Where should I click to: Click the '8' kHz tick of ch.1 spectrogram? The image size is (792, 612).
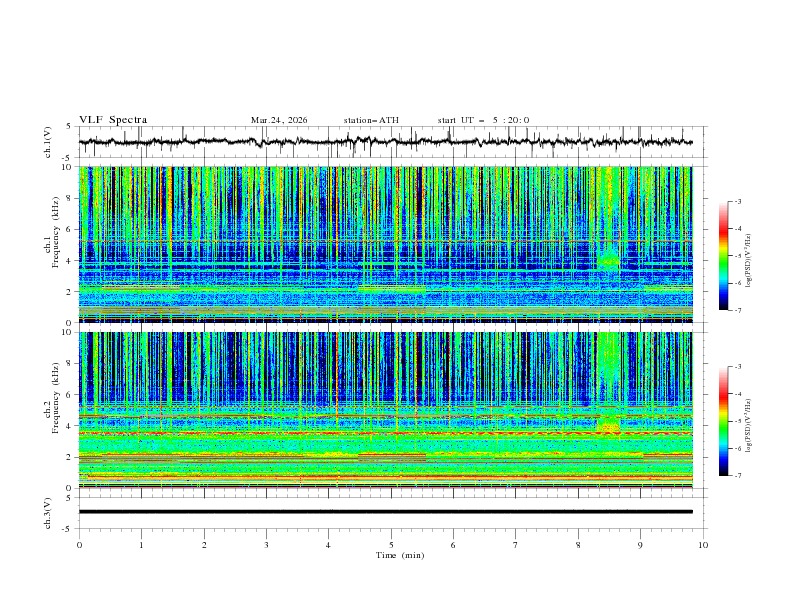tap(71, 198)
